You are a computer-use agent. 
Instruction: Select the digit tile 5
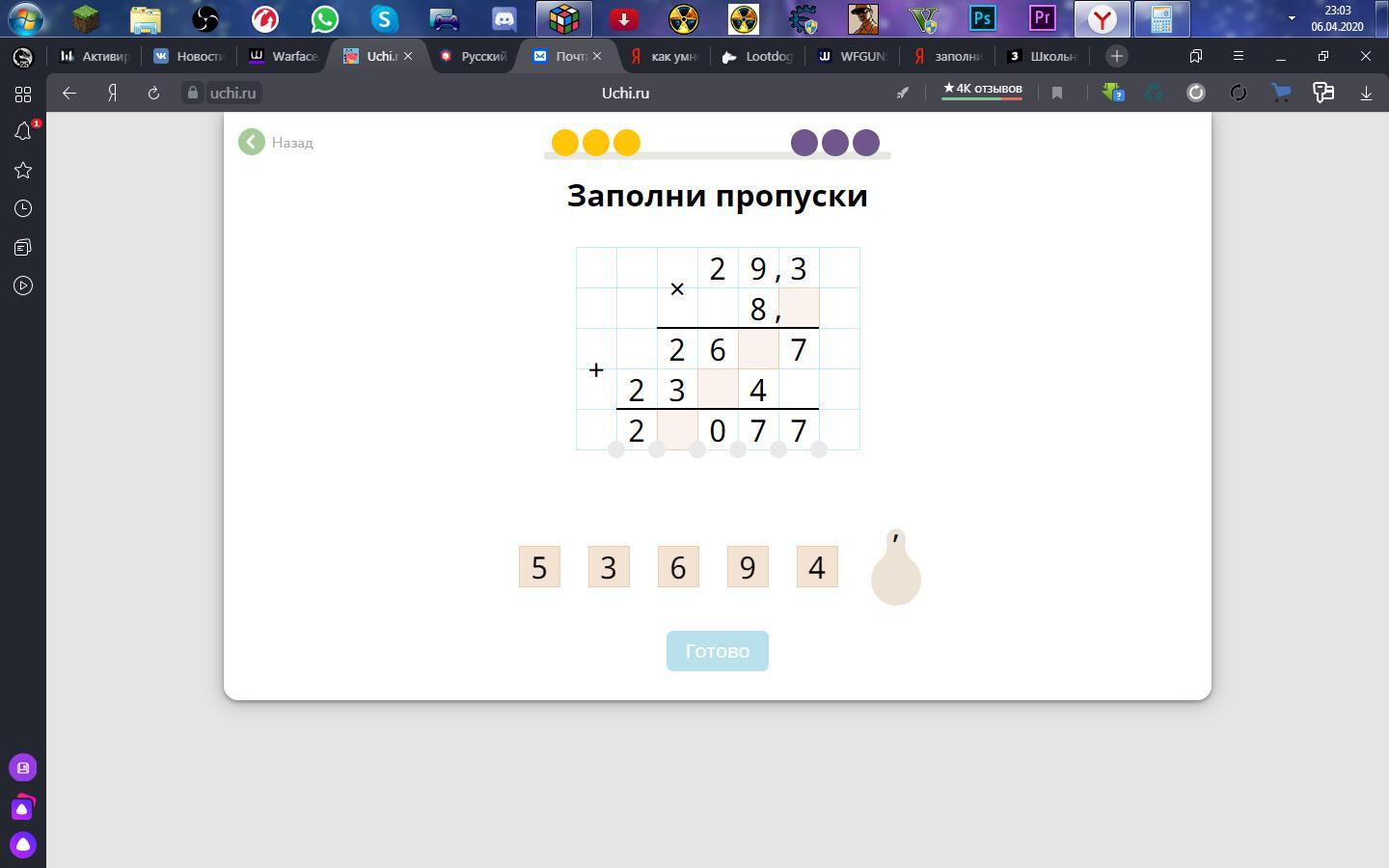click(x=539, y=567)
